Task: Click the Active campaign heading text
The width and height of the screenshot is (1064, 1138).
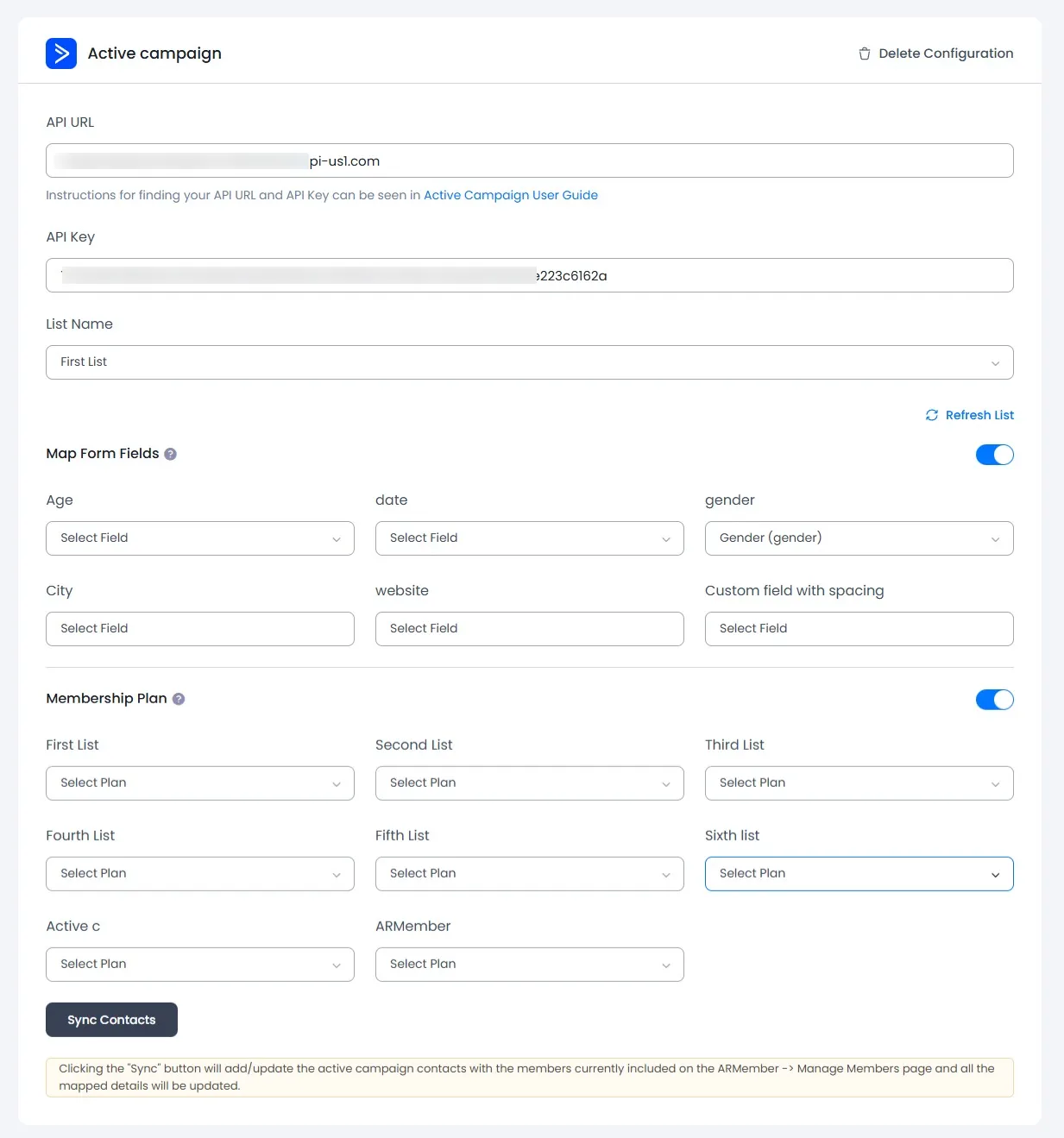Action: (154, 53)
